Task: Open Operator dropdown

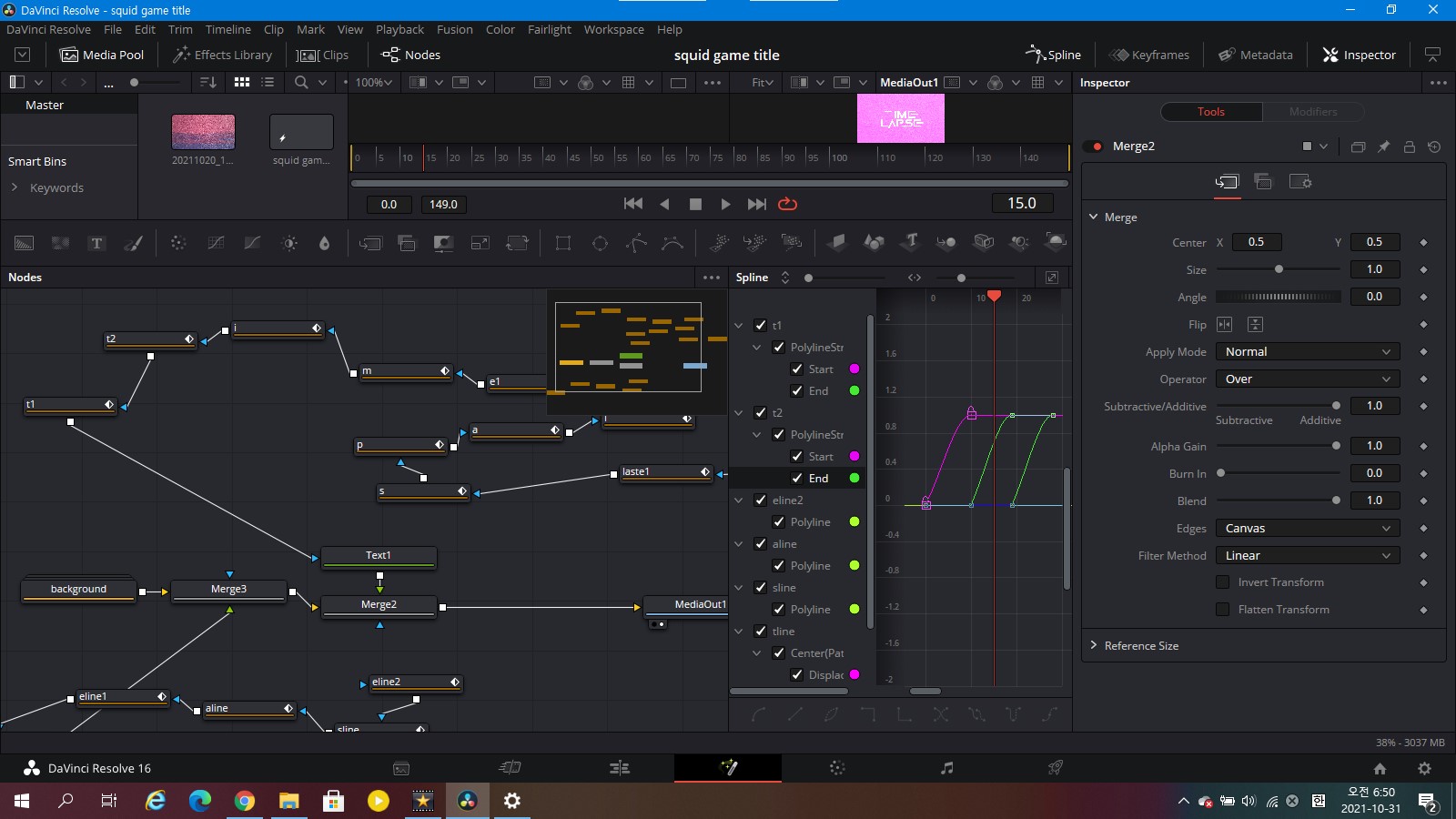Action: point(1308,379)
